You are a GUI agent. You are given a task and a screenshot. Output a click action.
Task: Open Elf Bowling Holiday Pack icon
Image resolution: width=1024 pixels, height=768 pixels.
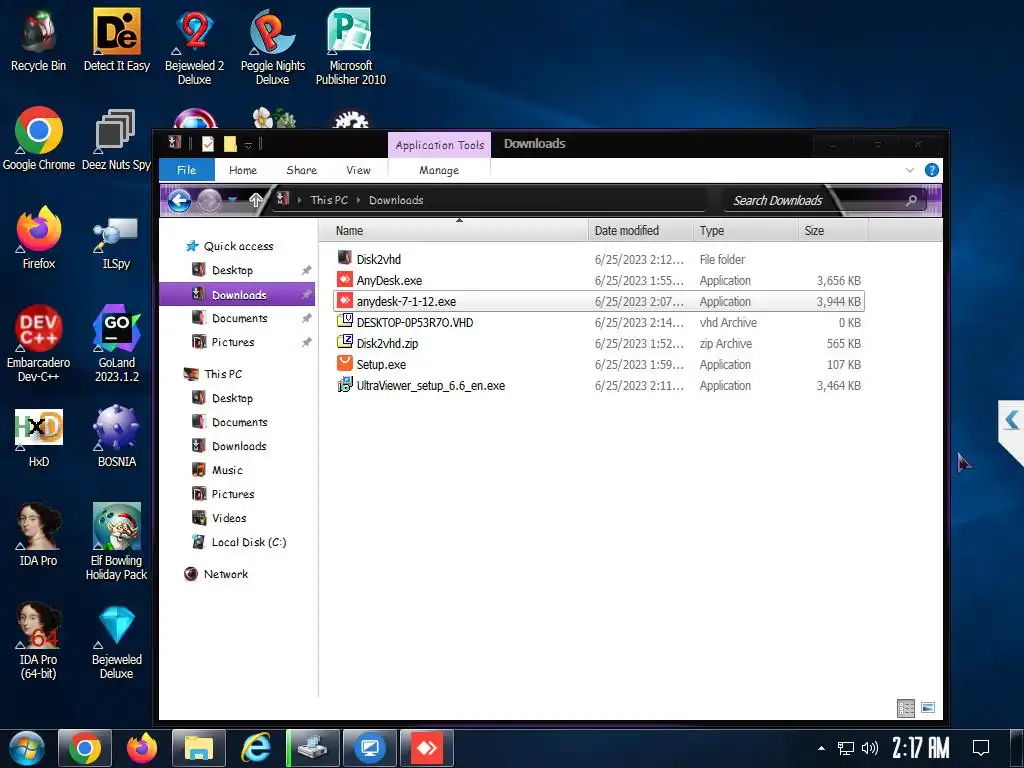[x=116, y=542]
